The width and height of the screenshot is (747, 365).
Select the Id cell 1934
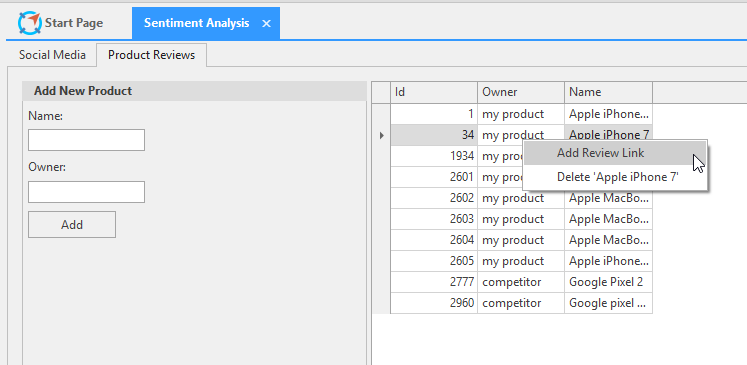tap(434, 156)
